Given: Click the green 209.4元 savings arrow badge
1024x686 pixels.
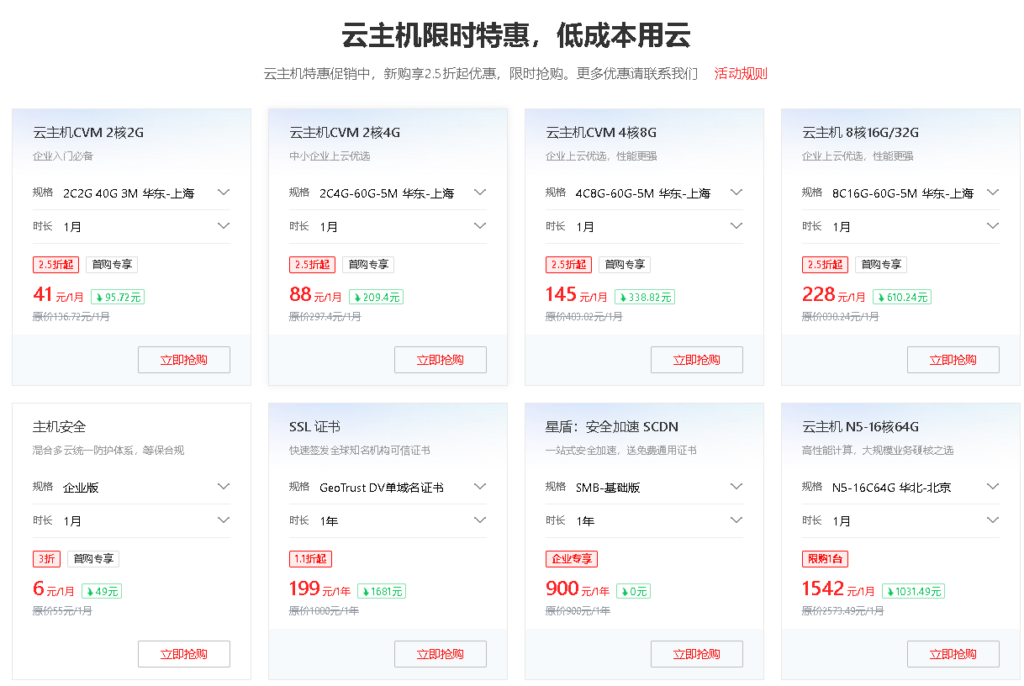Looking at the screenshot, I should pos(376,297).
